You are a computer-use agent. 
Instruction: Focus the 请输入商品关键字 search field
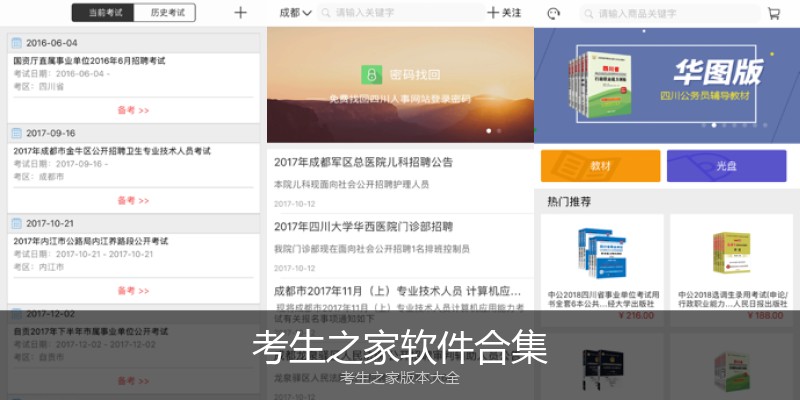pos(668,14)
